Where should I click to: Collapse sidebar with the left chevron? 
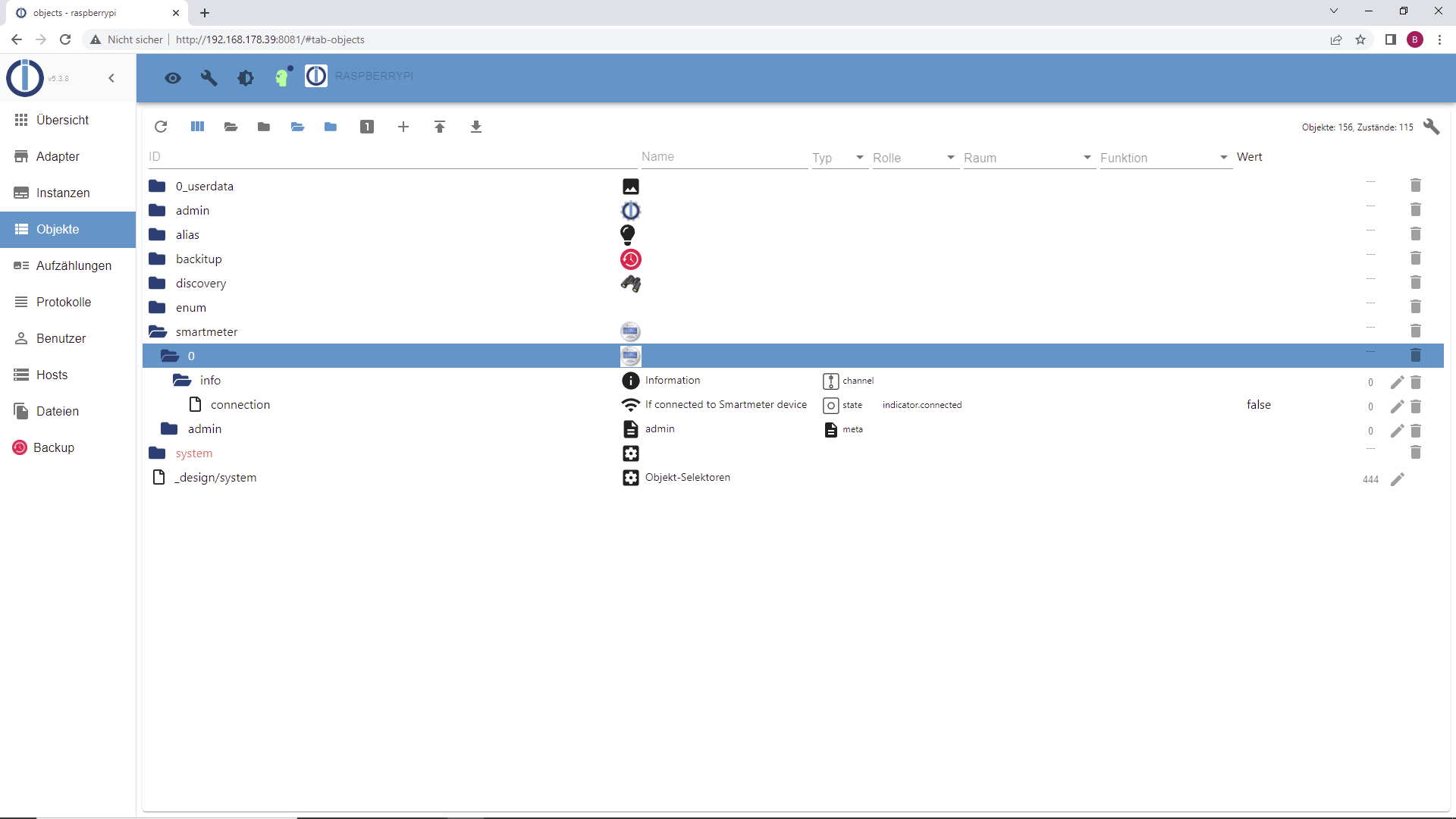(111, 78)
